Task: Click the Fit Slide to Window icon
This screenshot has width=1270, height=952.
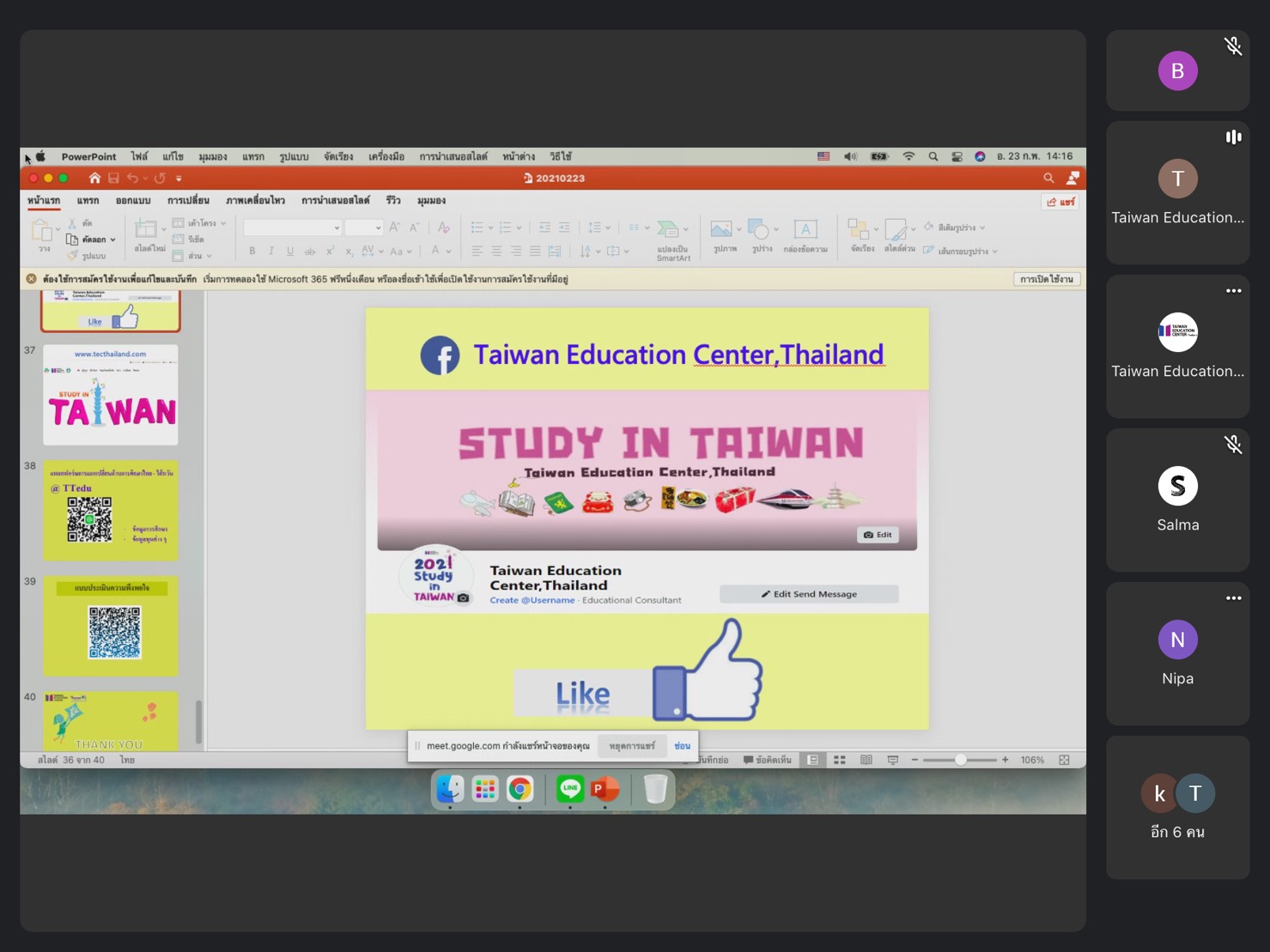Action: [x=1064, y=760]
